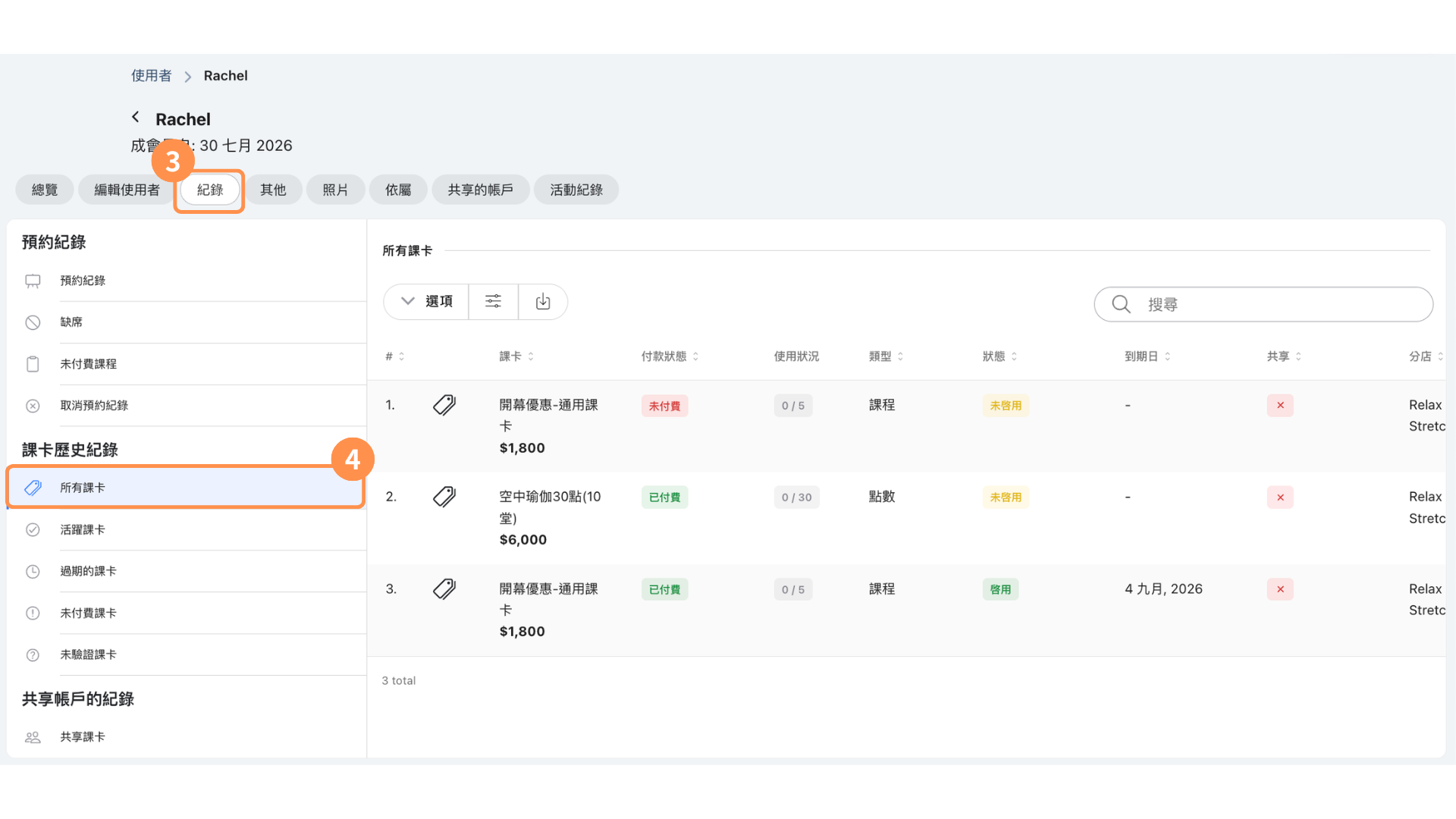Click the 啓用 status badge in row 3
The image size is (1456, 819).
coord(1000,589)
